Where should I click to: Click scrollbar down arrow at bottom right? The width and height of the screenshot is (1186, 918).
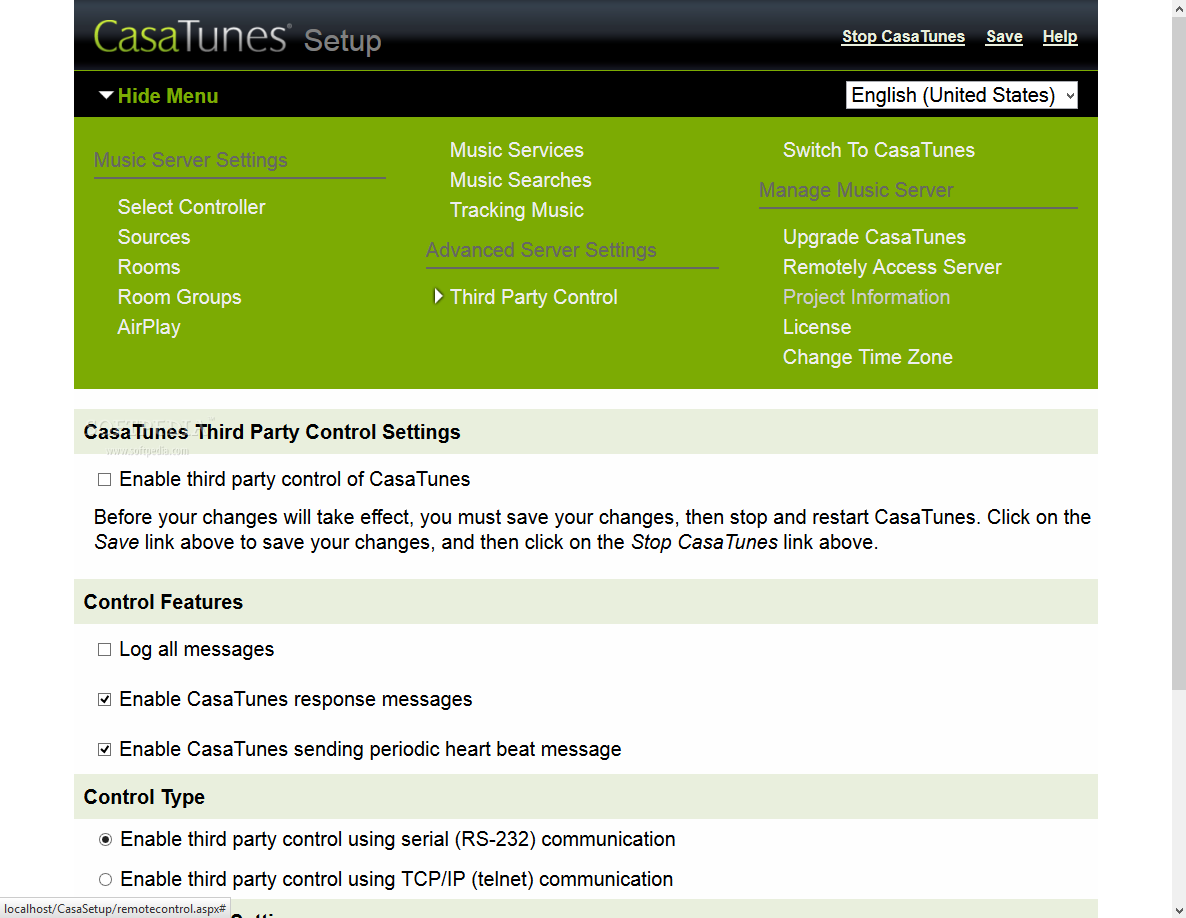tap(1178, 910)
